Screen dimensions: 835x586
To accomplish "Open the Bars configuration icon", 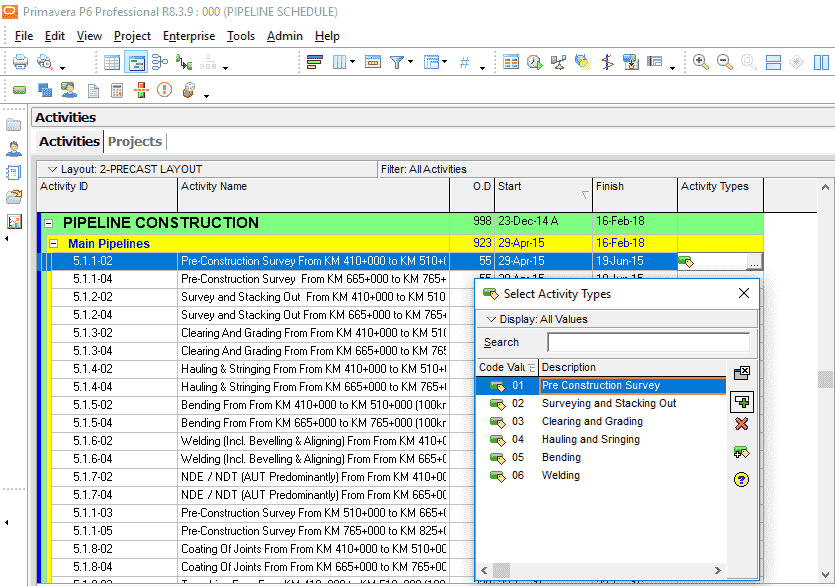I will [x=315, y=62].
